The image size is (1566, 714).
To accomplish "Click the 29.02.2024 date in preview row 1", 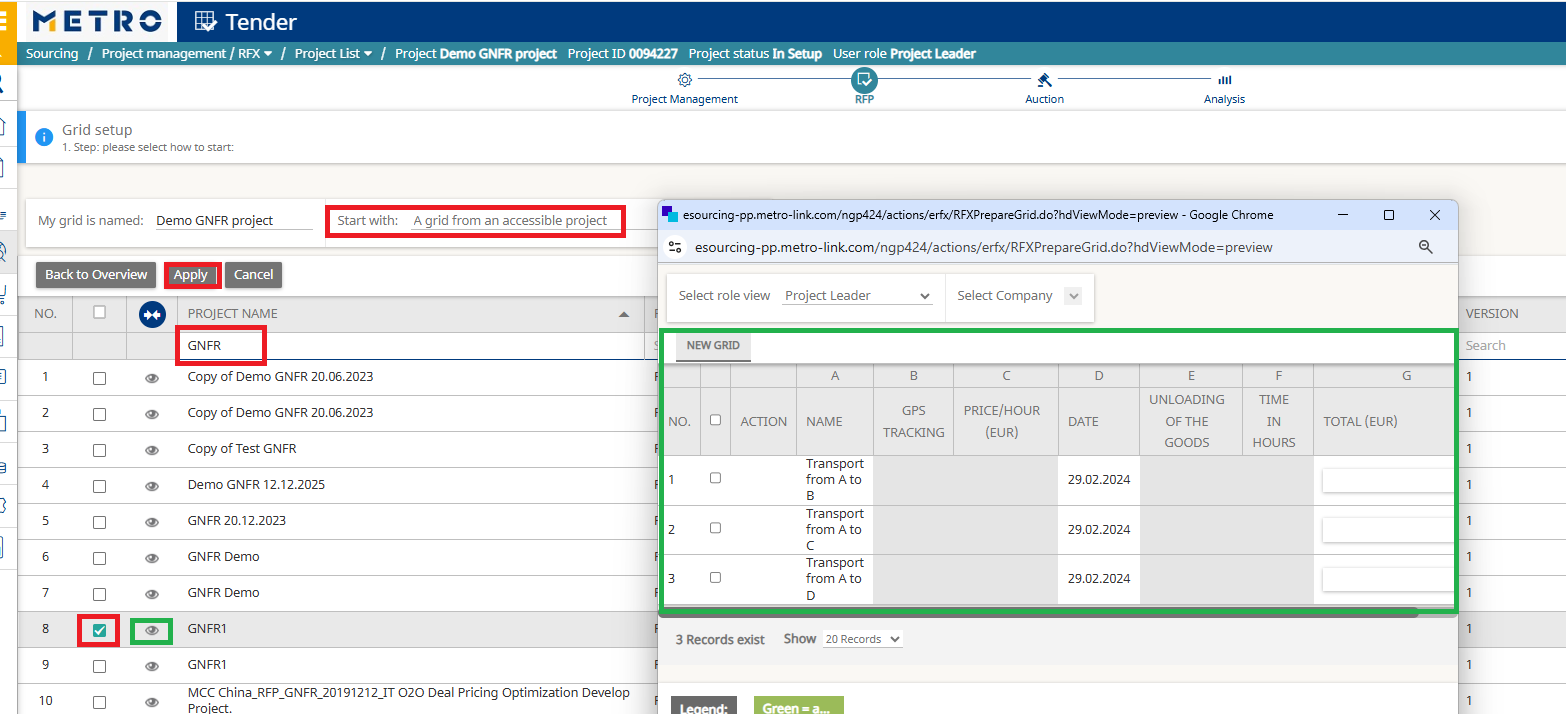I will (1099, 480).
